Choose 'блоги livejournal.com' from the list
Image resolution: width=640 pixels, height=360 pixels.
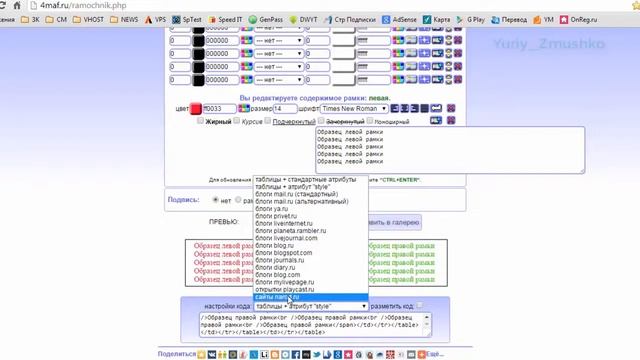pos(311,238)
